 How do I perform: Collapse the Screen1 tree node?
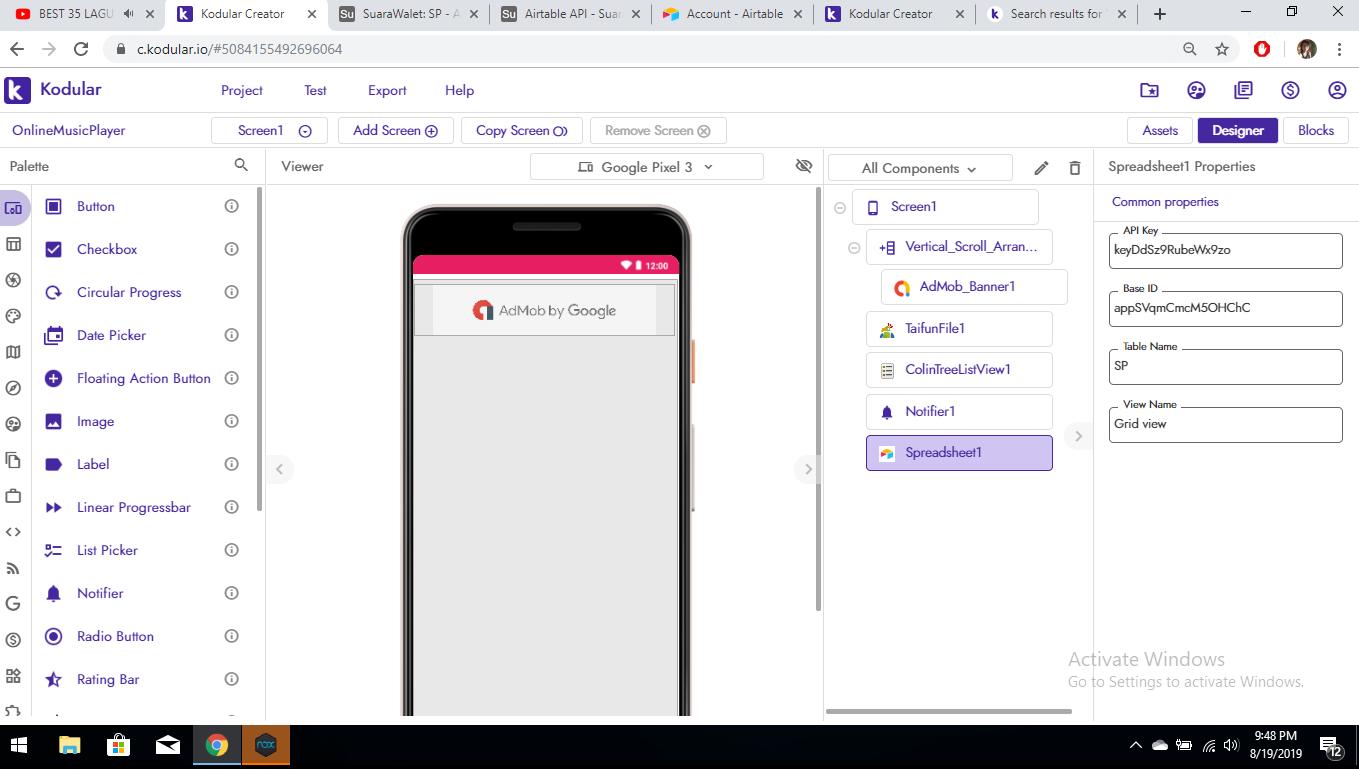[x=840, y=208]
